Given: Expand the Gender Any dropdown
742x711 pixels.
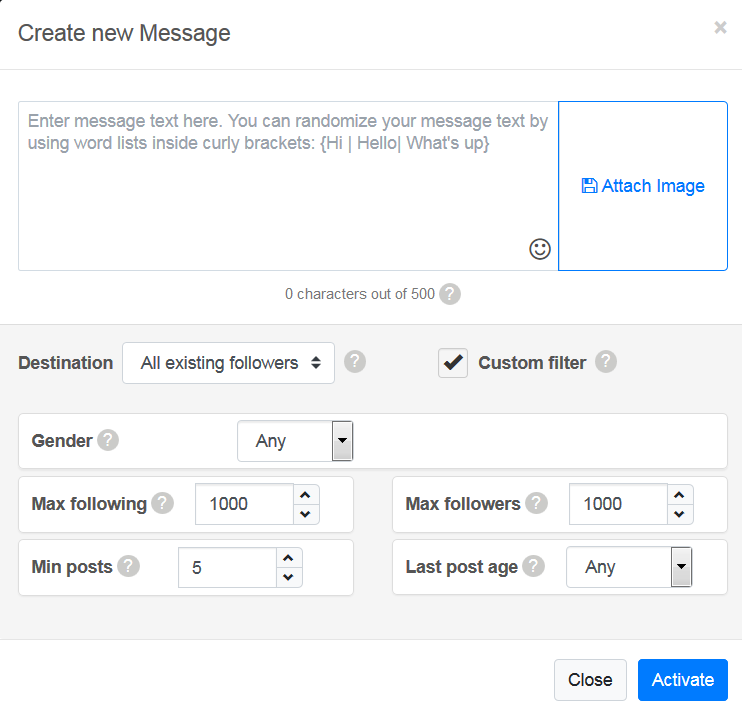Looking at the screenshot, I should pyautogui.click(x=295, y=441).
